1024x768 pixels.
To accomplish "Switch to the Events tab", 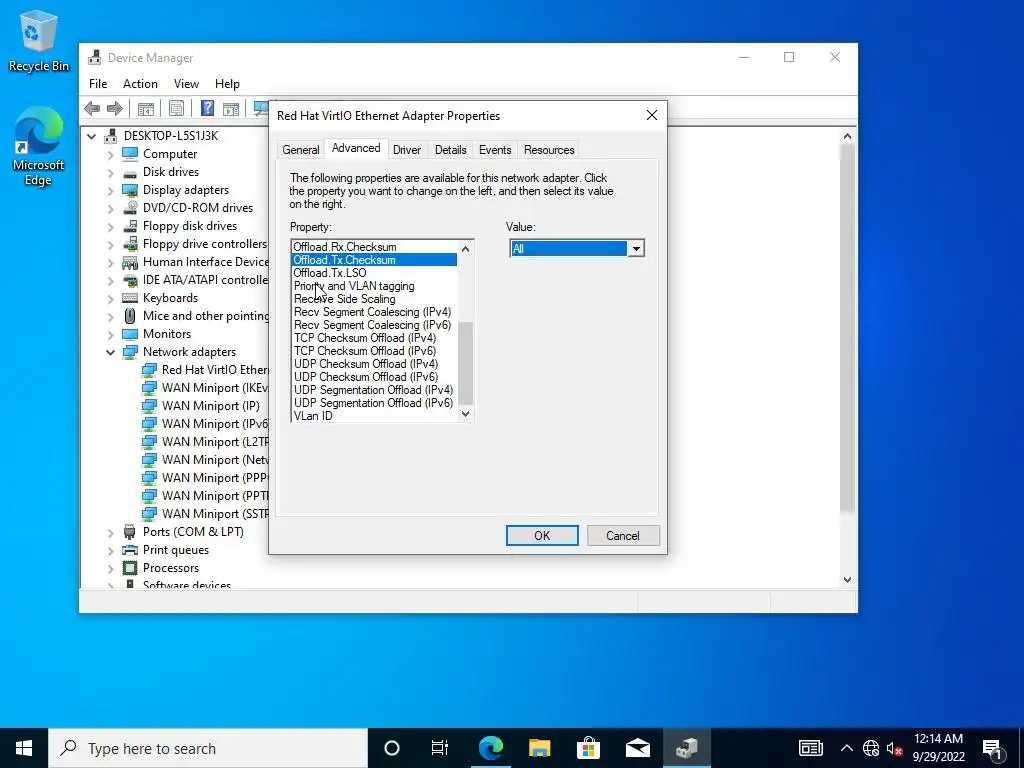I will tap(495, 150).
